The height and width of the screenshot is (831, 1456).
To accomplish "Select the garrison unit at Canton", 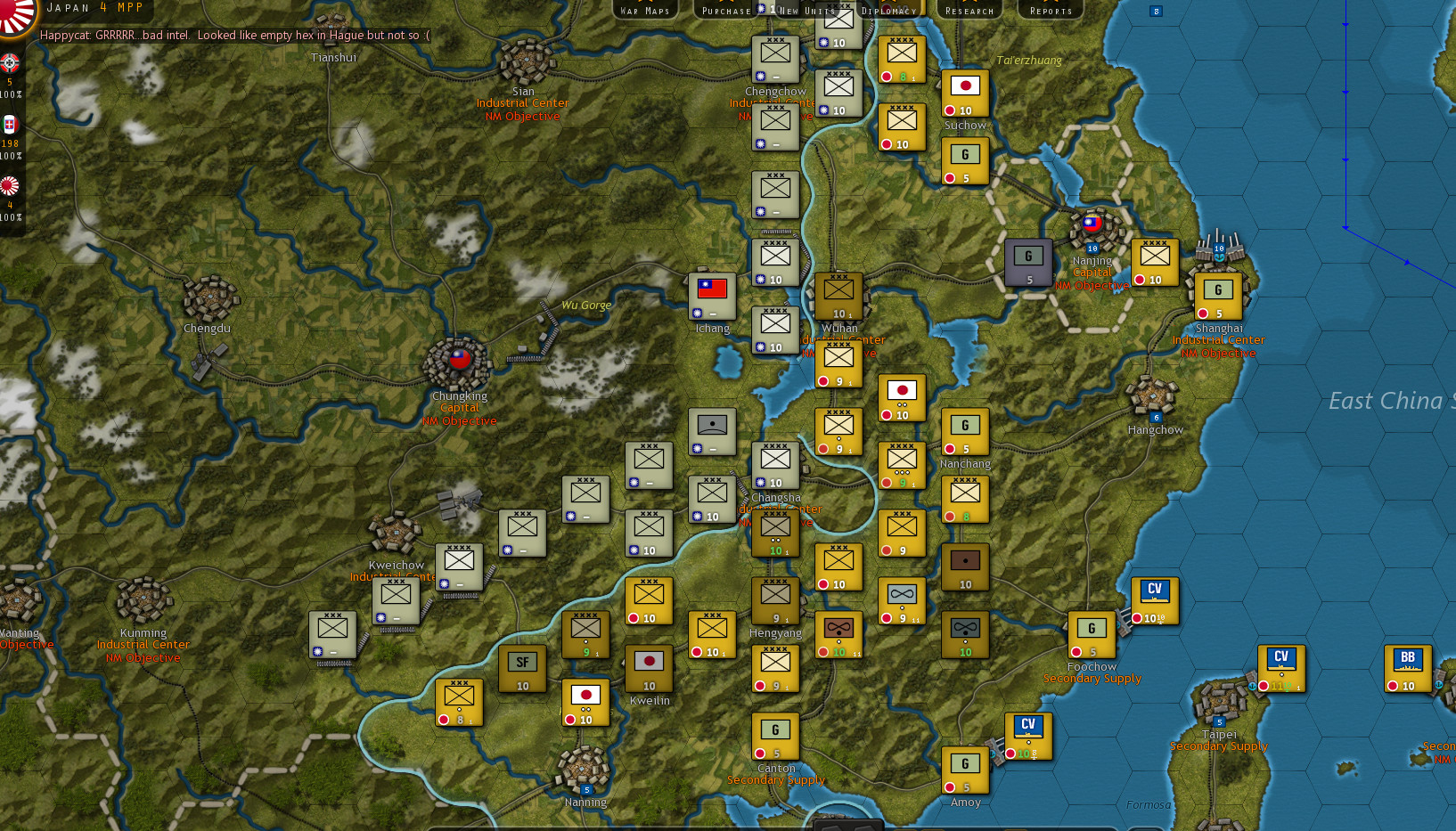I will click(x=775, y=737).
